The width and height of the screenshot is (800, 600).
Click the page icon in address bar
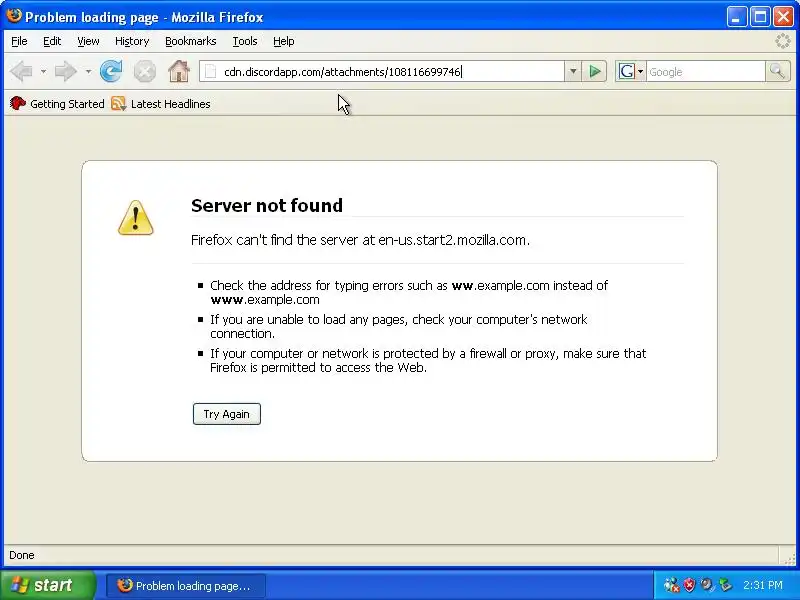210,72
